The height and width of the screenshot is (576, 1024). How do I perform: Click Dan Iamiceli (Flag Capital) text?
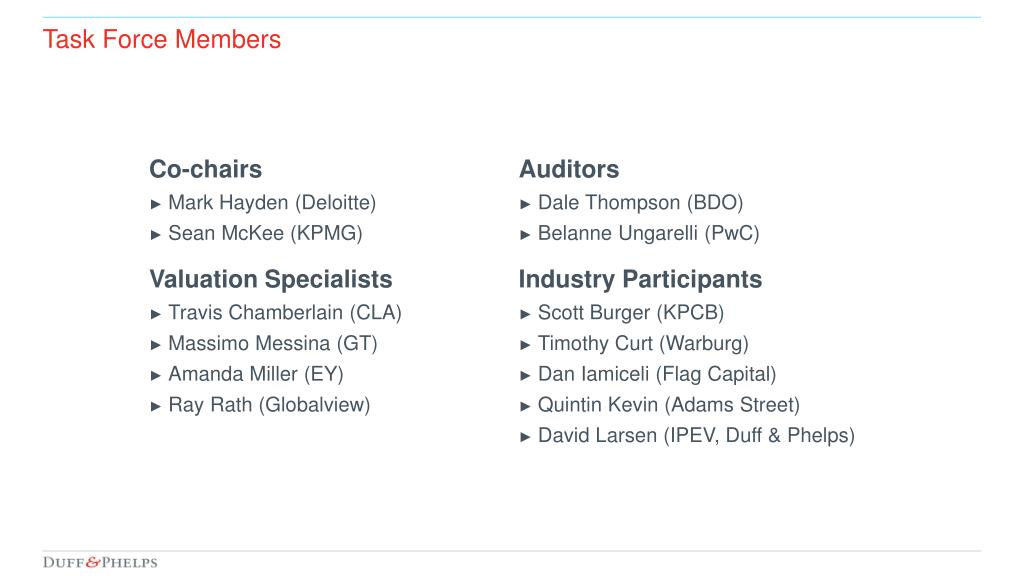point(657,374)
